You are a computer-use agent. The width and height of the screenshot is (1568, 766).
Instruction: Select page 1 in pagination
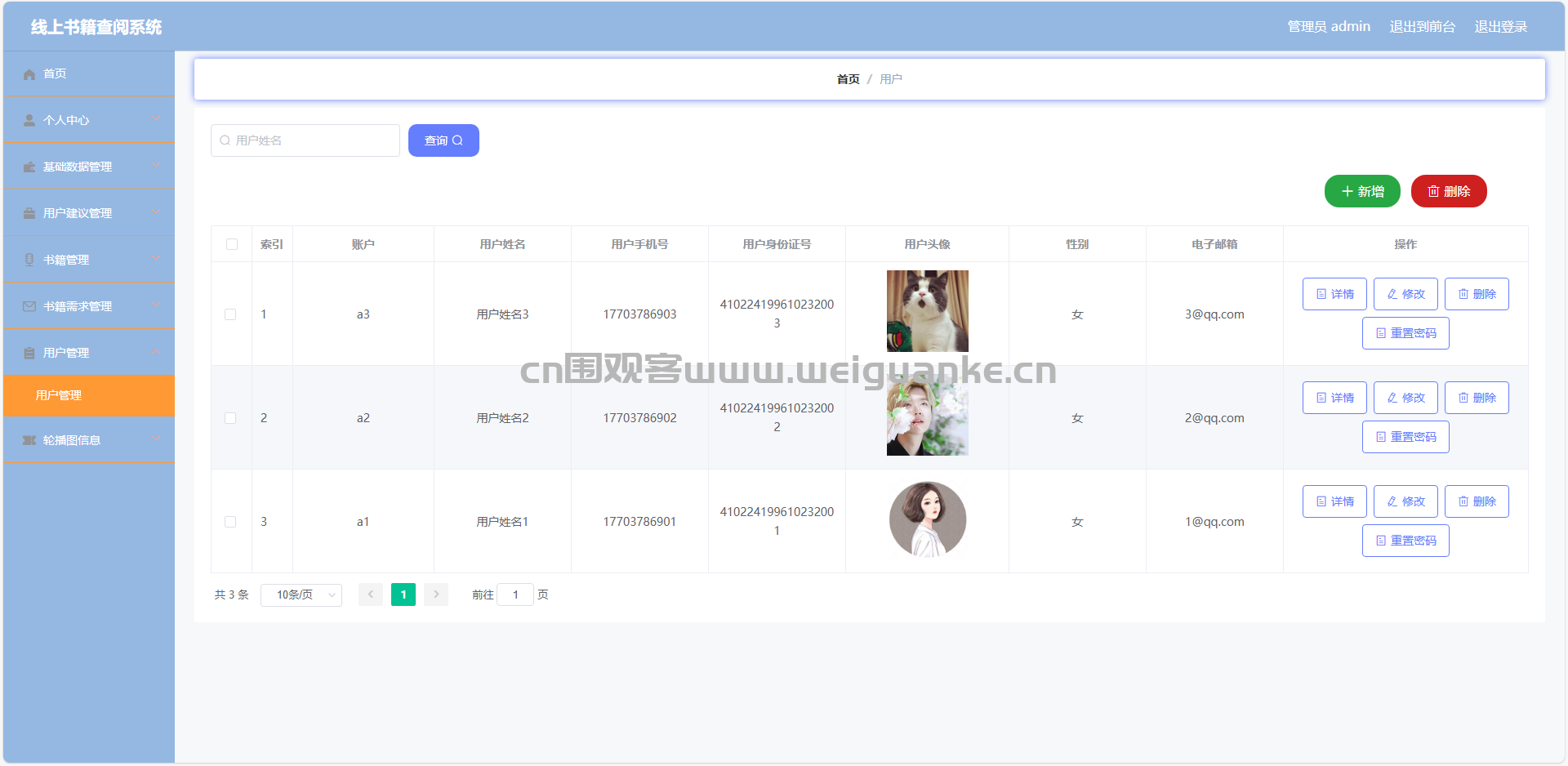pos(403,595)
